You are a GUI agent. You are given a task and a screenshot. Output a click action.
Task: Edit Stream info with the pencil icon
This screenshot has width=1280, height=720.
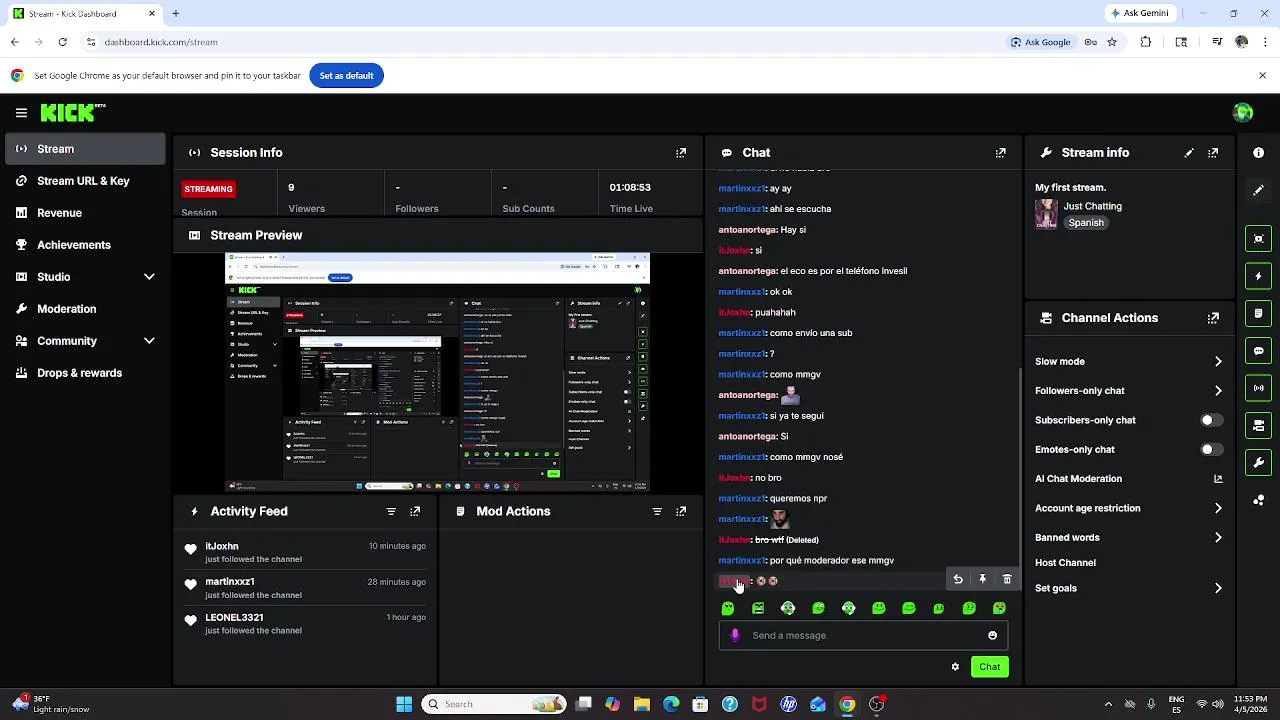coord(1189,153)
